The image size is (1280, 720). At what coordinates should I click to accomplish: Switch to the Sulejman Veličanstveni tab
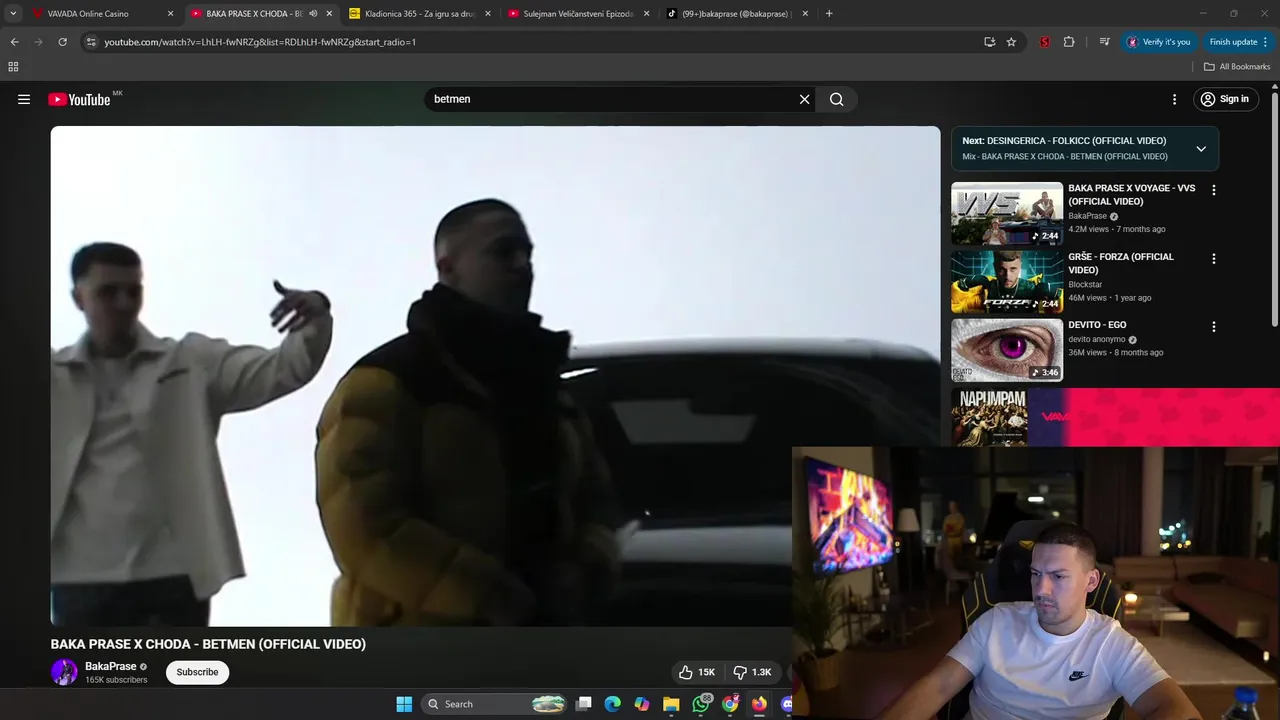click(578, 14)
